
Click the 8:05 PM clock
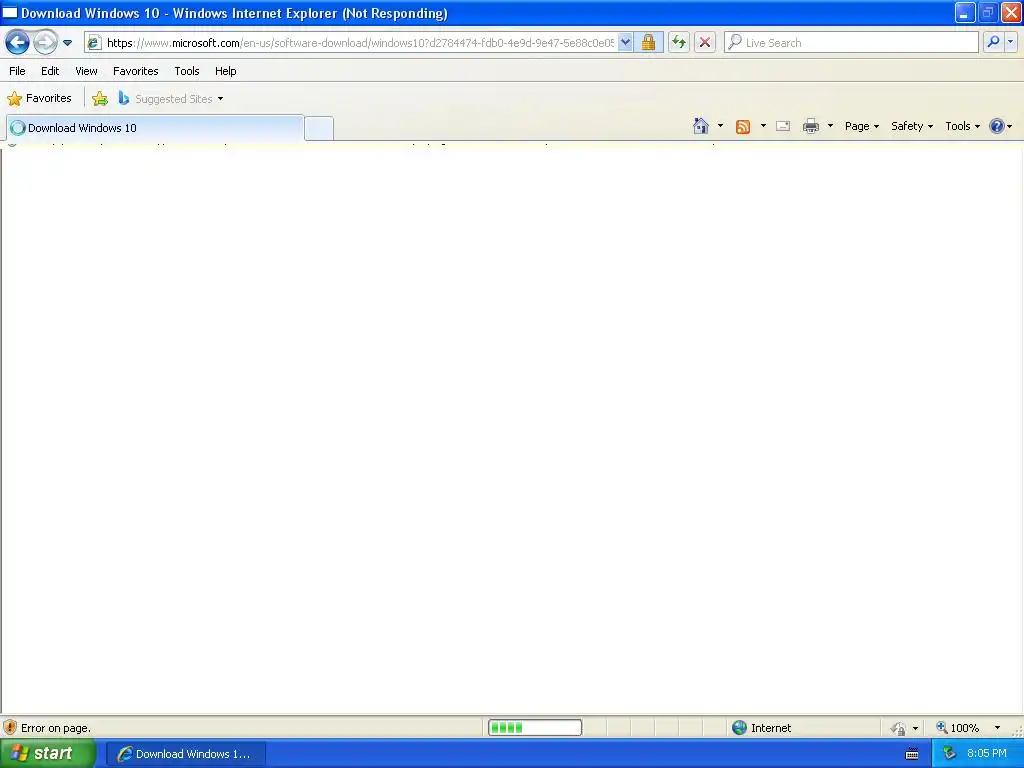[987, 754]
